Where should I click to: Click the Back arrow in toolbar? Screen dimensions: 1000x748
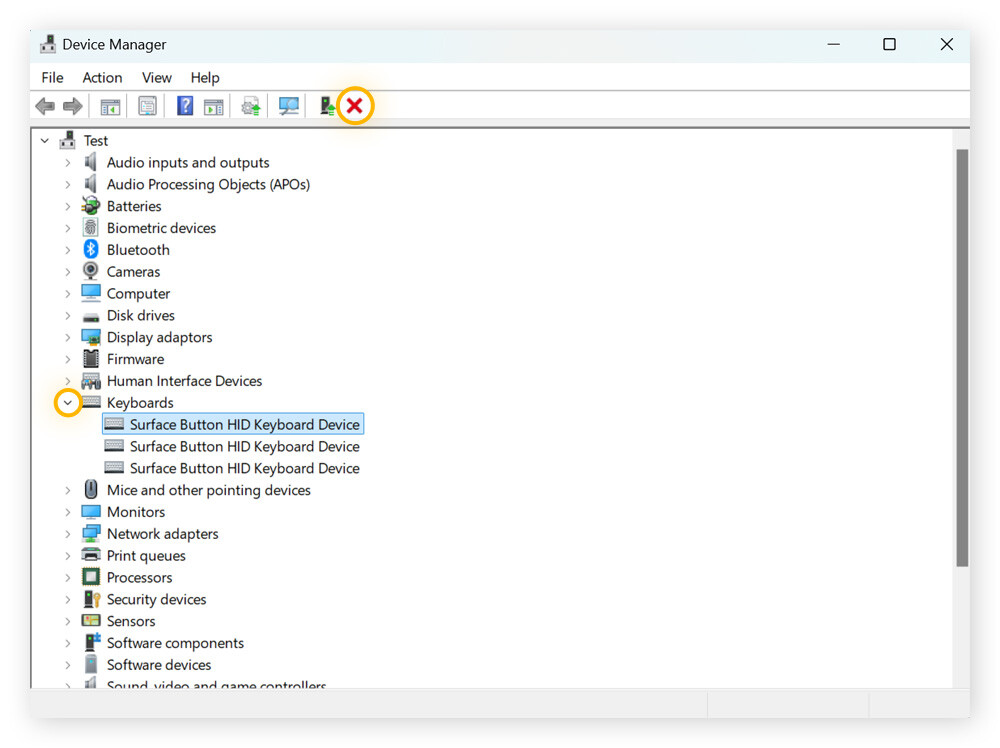(45, 106)
